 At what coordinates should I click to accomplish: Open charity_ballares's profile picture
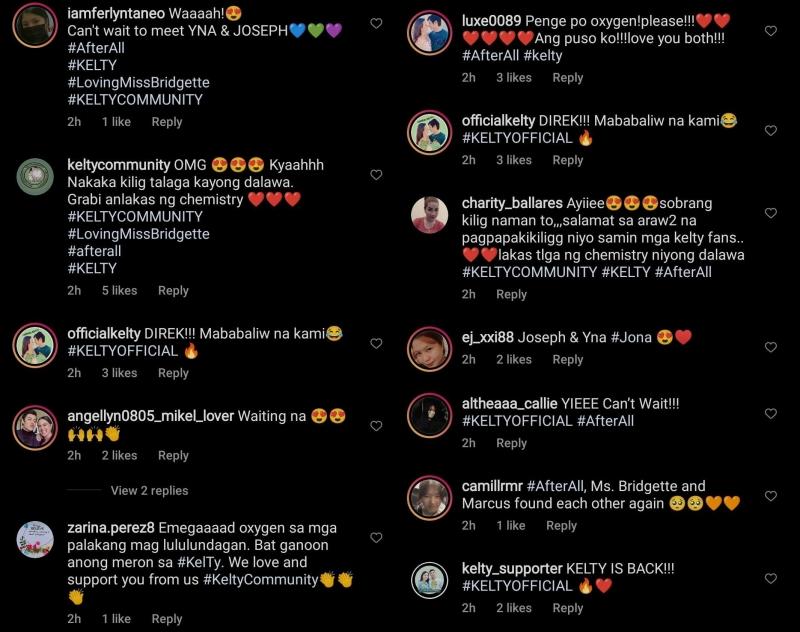[x=430, y=215]
